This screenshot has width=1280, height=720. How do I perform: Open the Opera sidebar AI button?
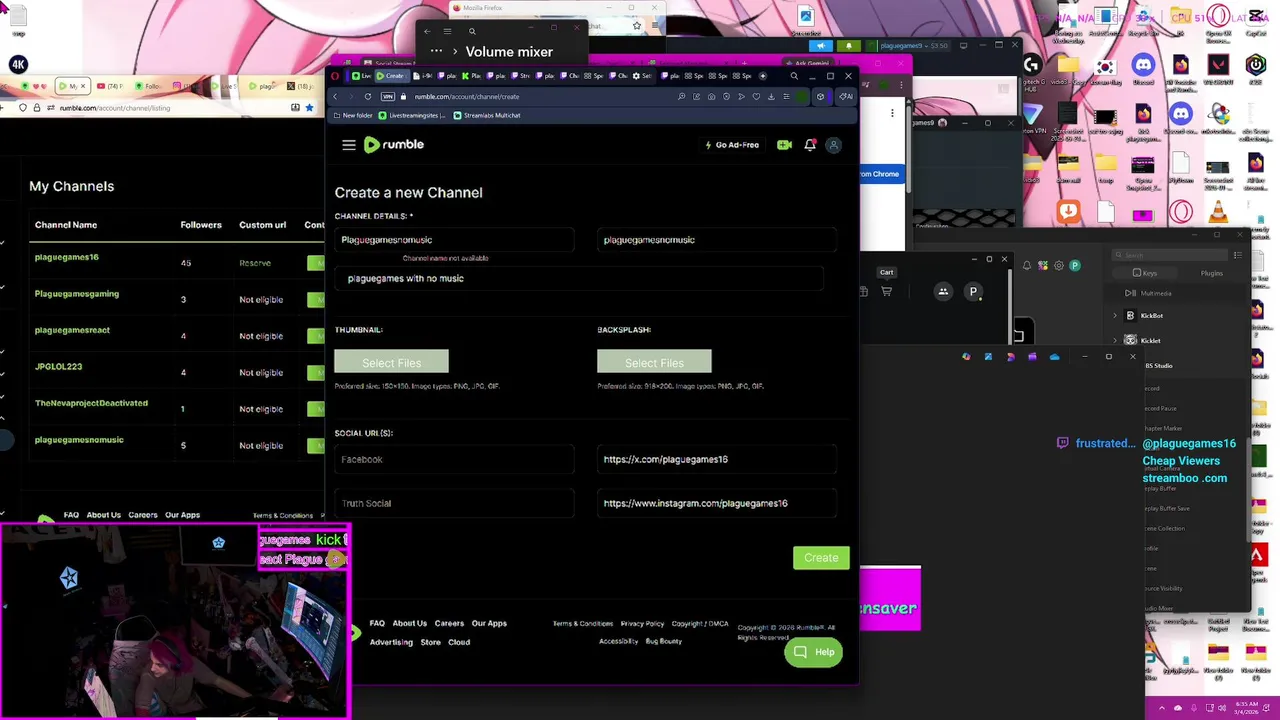(846, 97)
